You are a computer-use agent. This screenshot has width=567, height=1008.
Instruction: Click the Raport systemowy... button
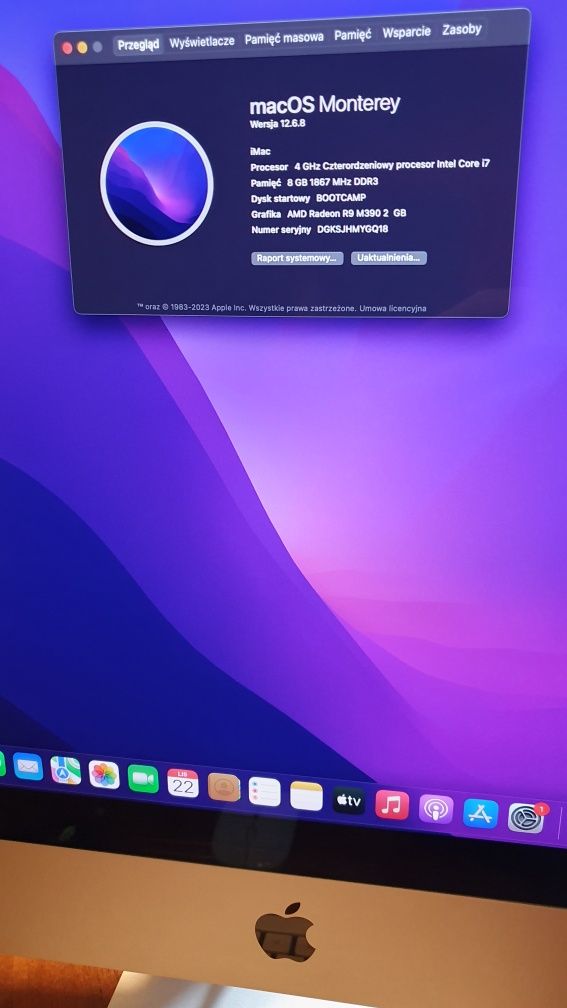tap(297, 258)
